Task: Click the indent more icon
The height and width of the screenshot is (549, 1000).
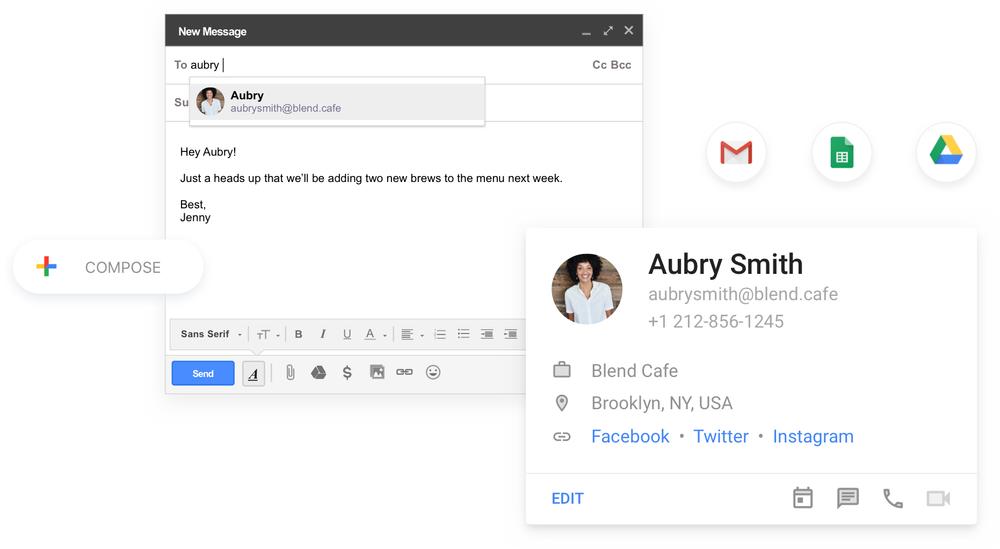Action: click(x=510, y=334)
